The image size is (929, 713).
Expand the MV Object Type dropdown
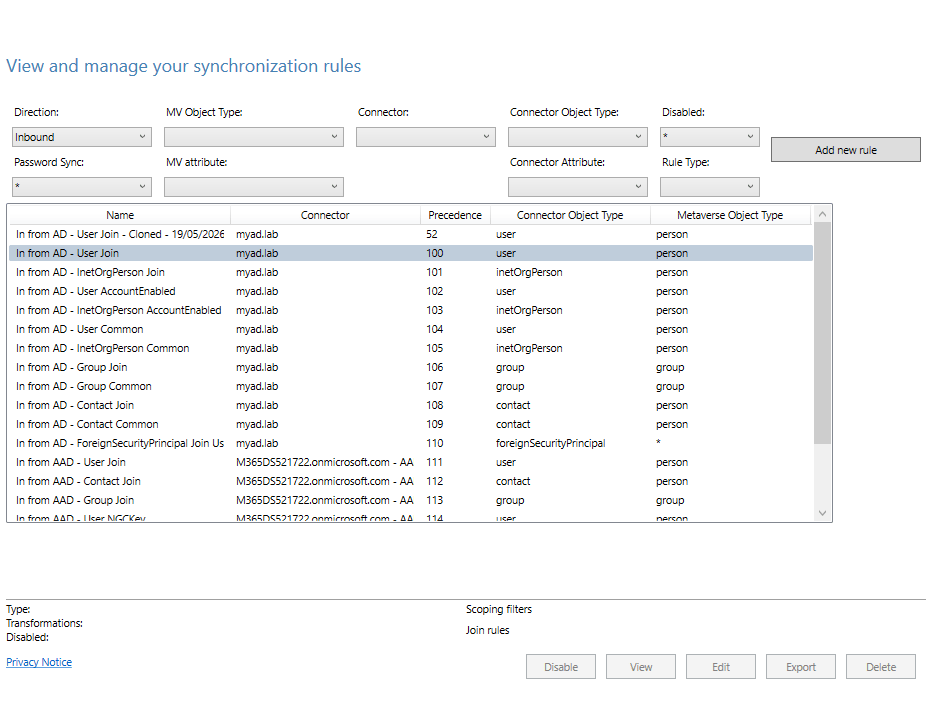(x=254, y=137)
